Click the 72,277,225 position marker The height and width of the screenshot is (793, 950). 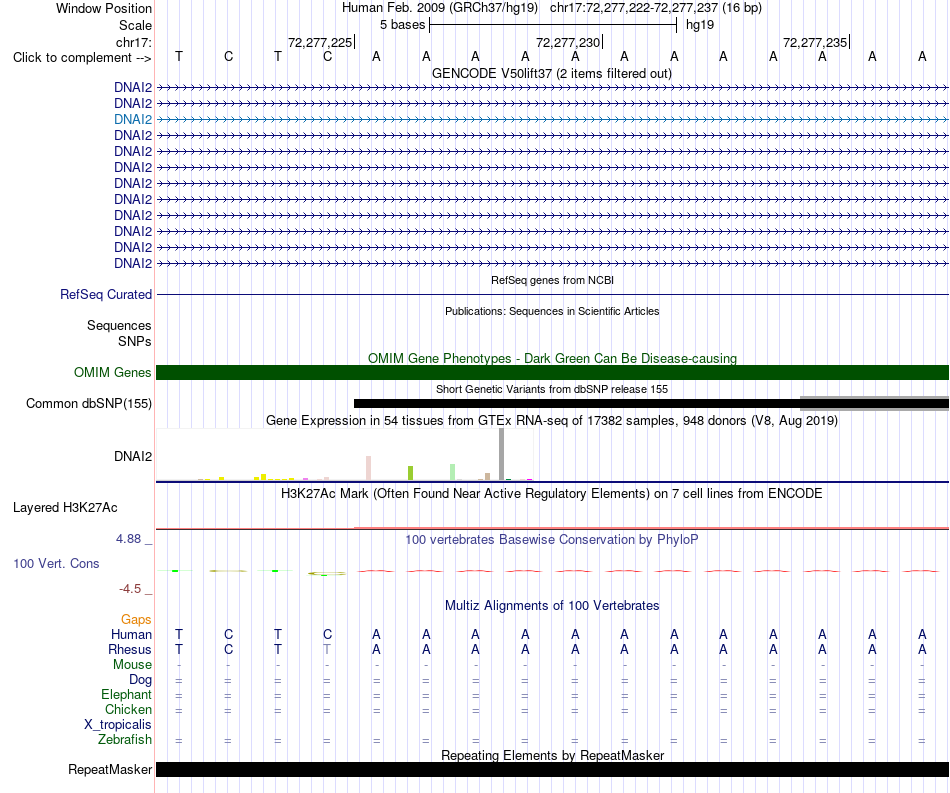tap(320, 42)
